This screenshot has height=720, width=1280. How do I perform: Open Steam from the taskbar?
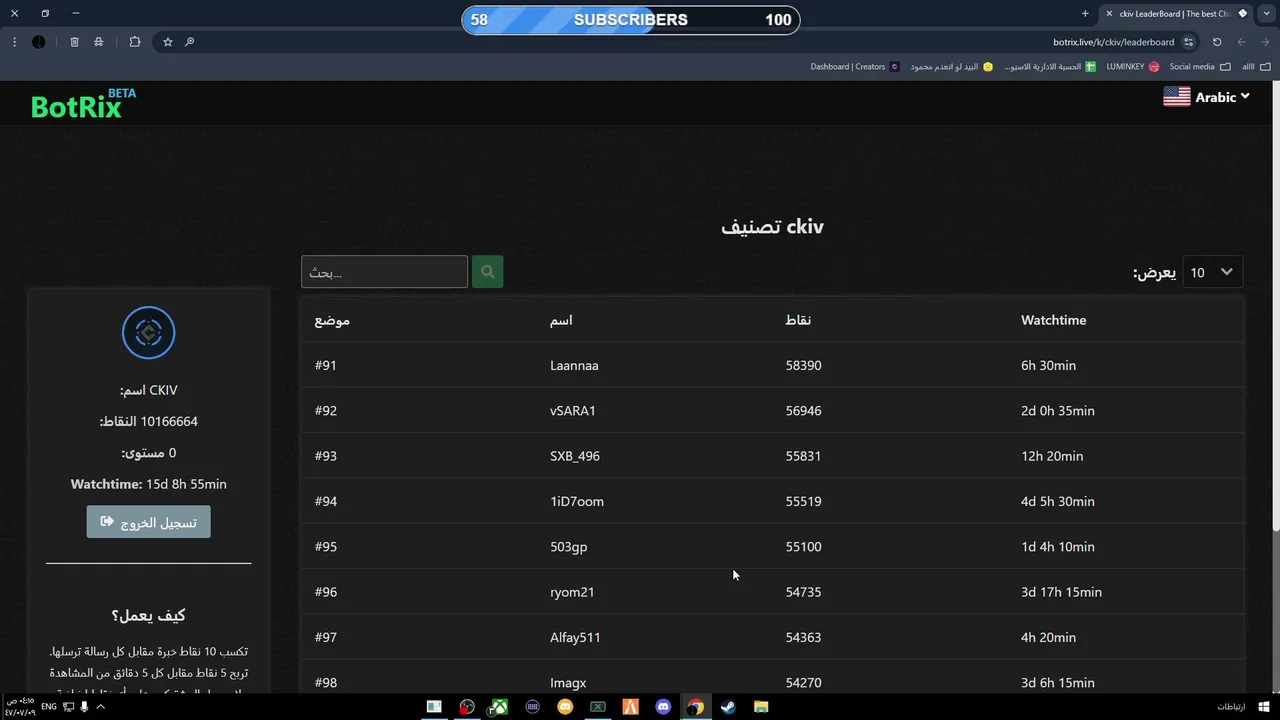(x=728, y=707)
